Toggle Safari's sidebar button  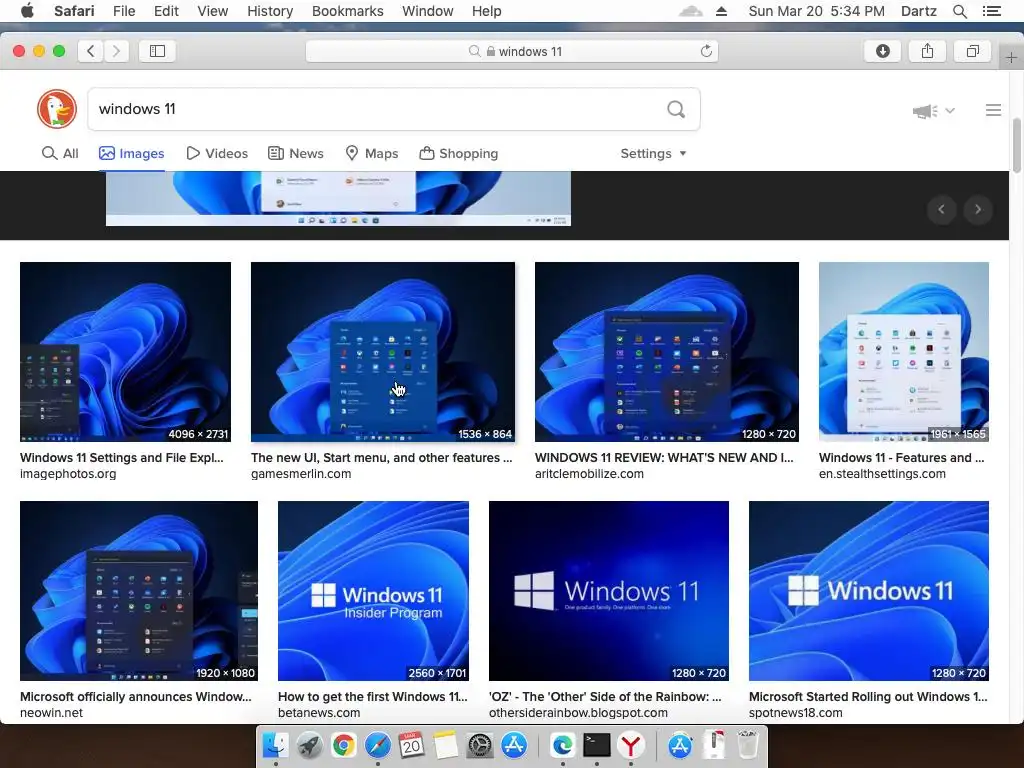157,51
